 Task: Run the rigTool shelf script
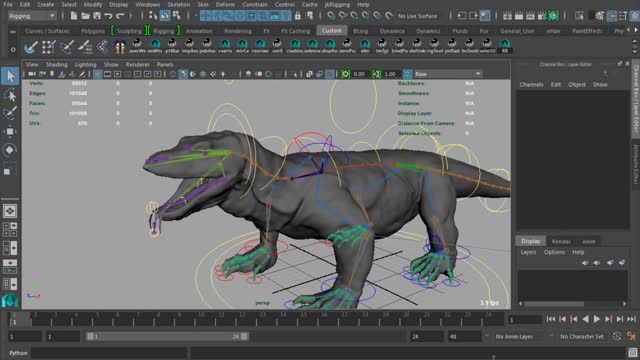point(434,46)
